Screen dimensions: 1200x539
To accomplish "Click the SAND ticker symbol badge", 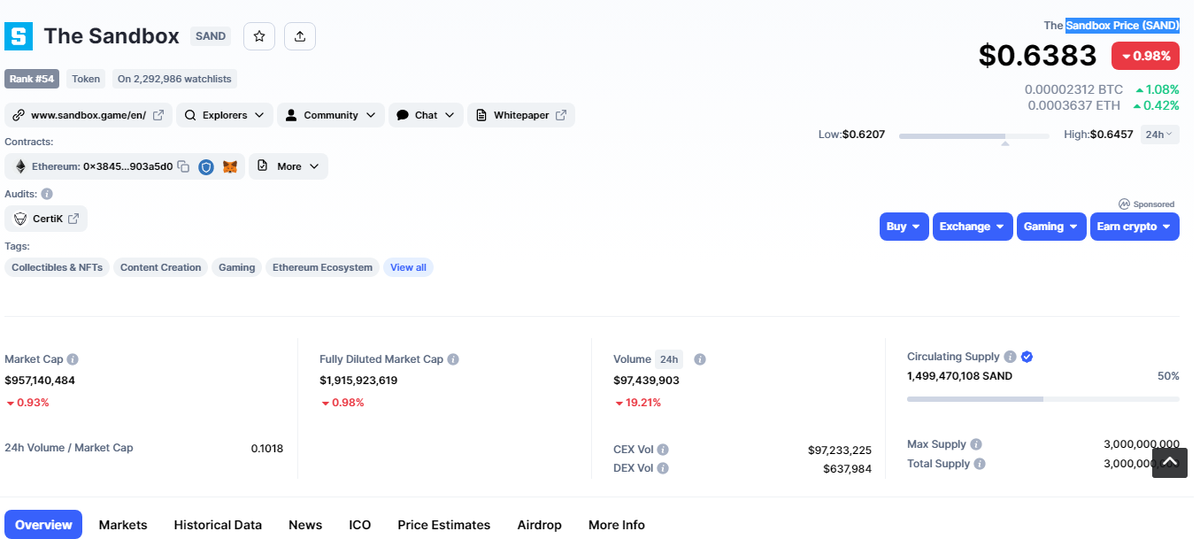I will [210, 36].
